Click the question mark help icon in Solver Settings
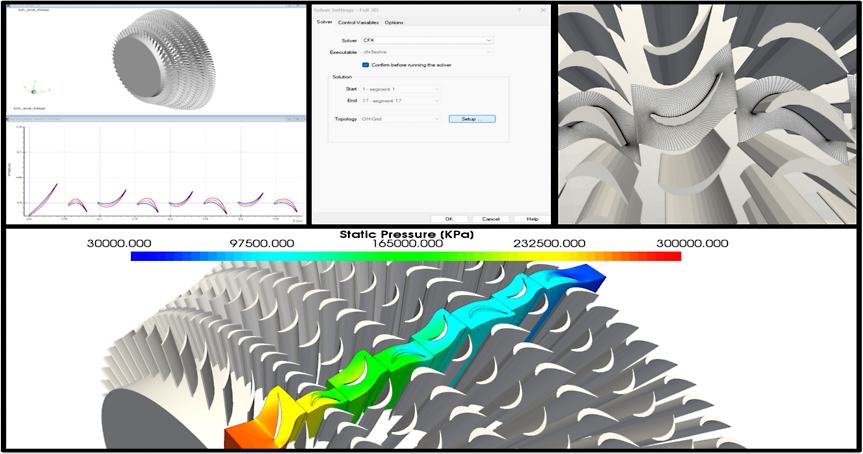Image resolution: width=863 pixels, height=454 pixels. click(x=519, y=10)
